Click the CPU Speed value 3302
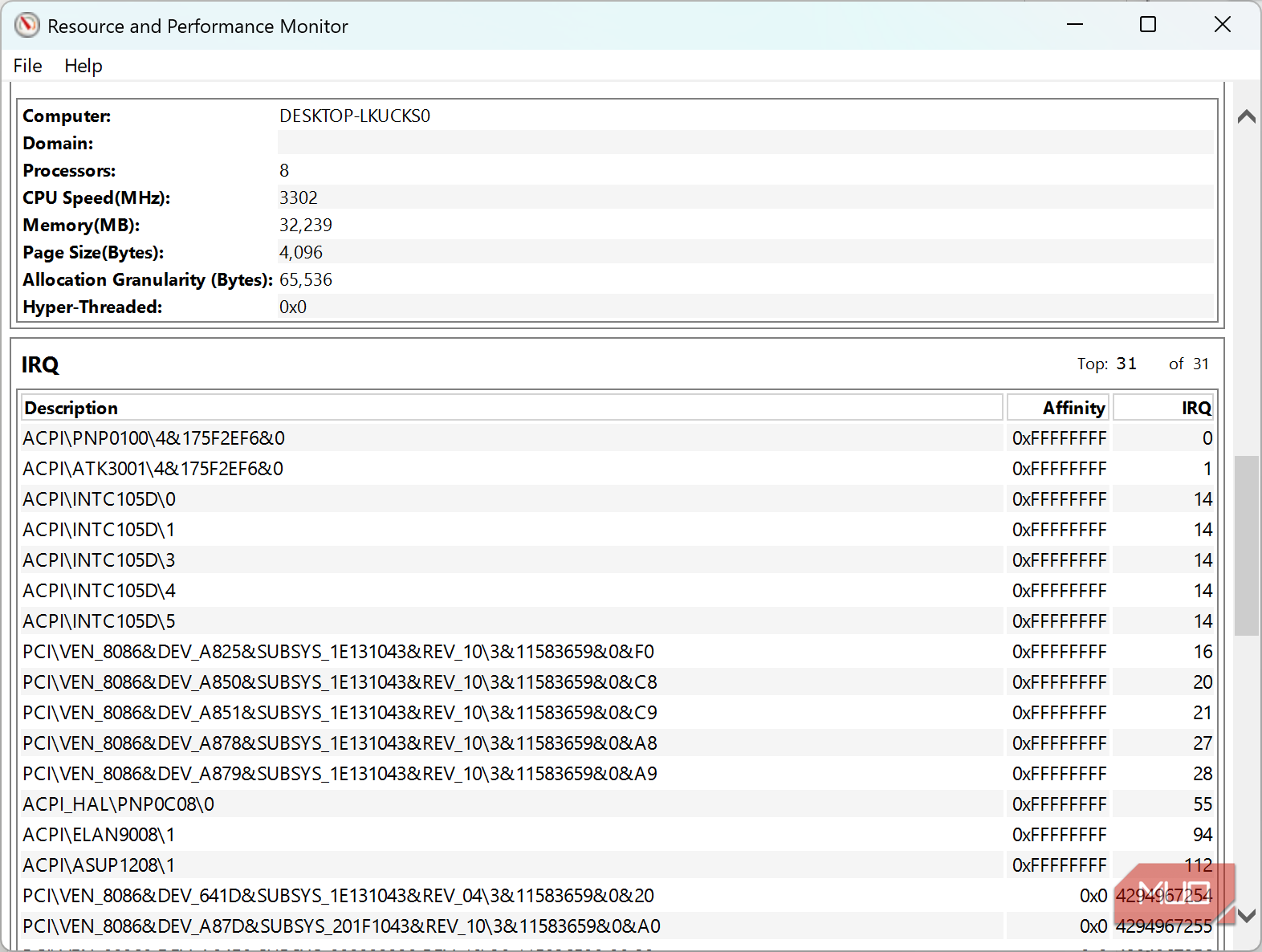 click(x=299, y=197)
